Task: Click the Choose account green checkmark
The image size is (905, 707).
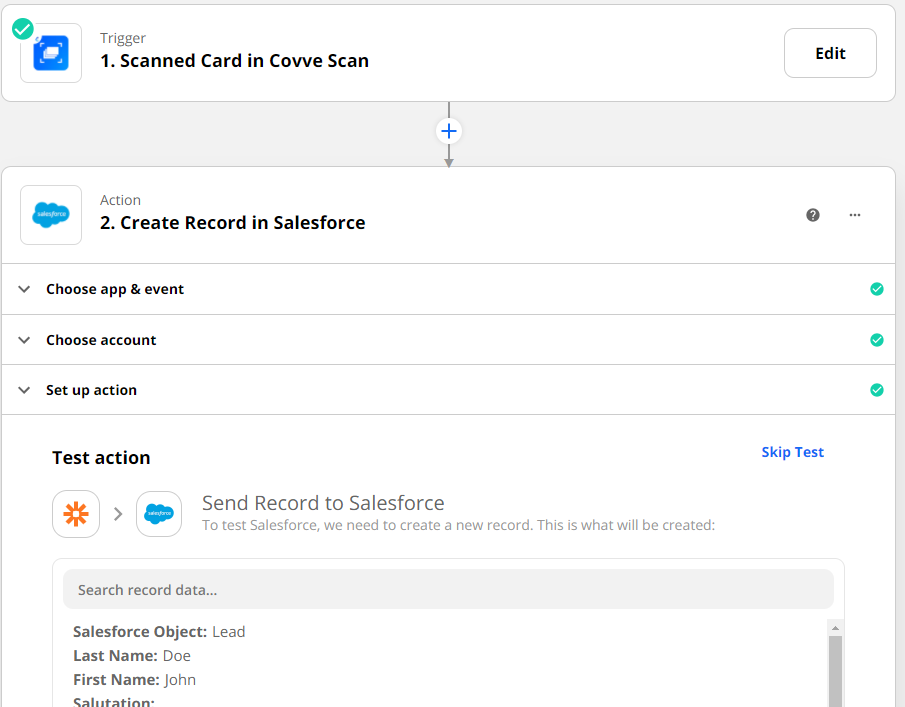Action: [877, 340]
